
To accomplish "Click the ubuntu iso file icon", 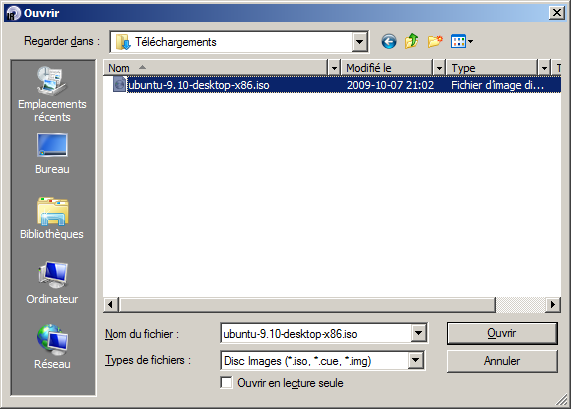I will pos(119,85).
